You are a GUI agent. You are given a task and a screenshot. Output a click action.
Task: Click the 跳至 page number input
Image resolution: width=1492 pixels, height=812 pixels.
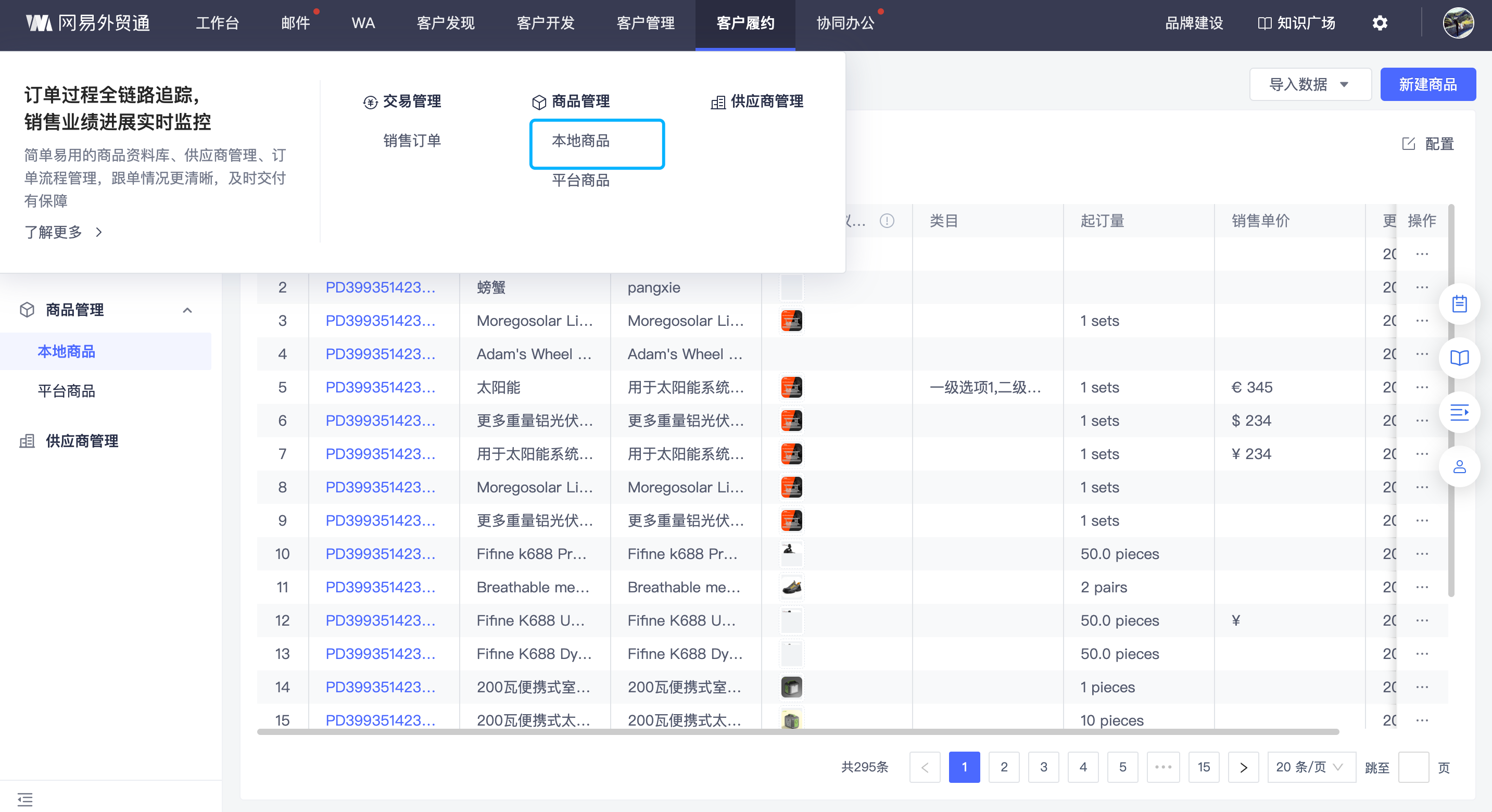coord(1413,767)
